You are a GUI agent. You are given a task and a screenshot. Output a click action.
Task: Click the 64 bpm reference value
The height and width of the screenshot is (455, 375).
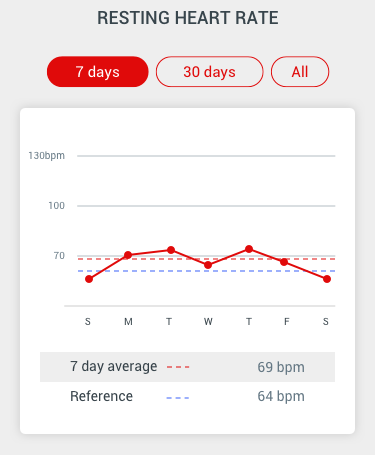click(x=281, y=396)
